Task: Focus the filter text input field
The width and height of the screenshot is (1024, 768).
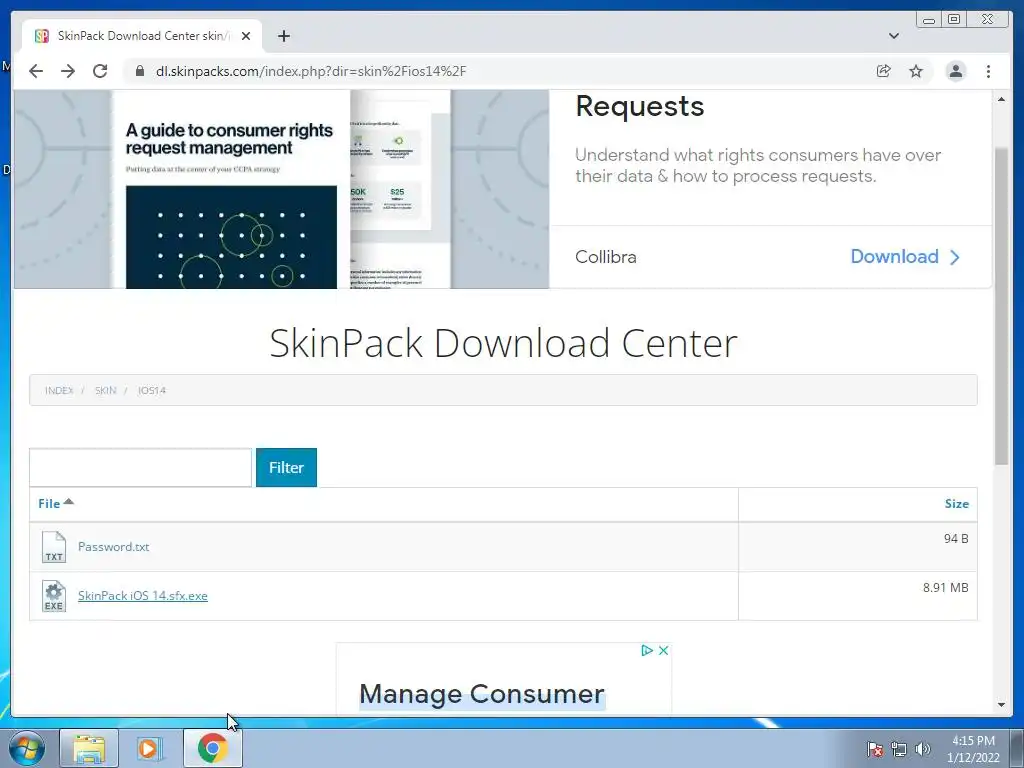Action: (140, 468)
